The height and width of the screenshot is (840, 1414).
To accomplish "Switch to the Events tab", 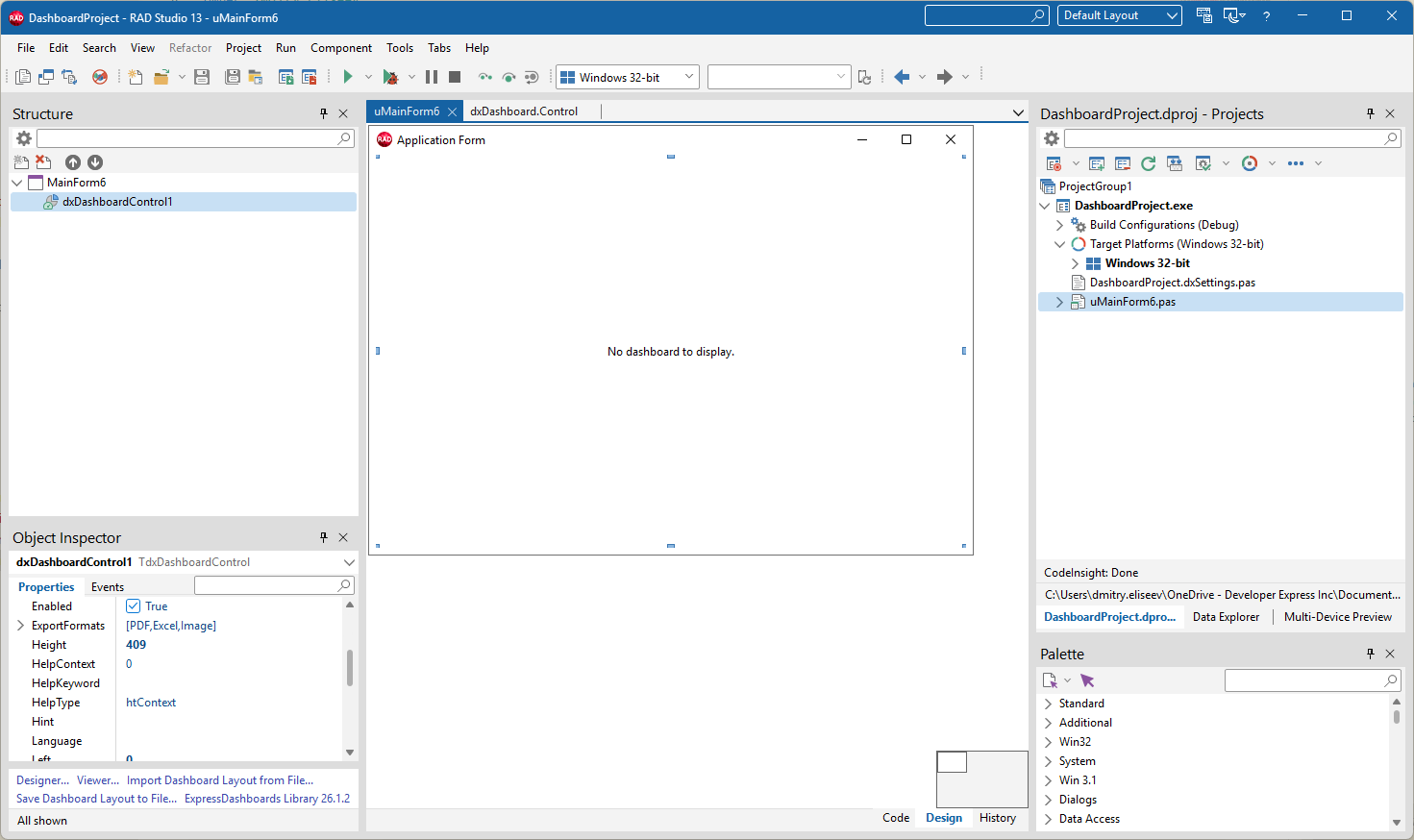I will pos(108,587).
